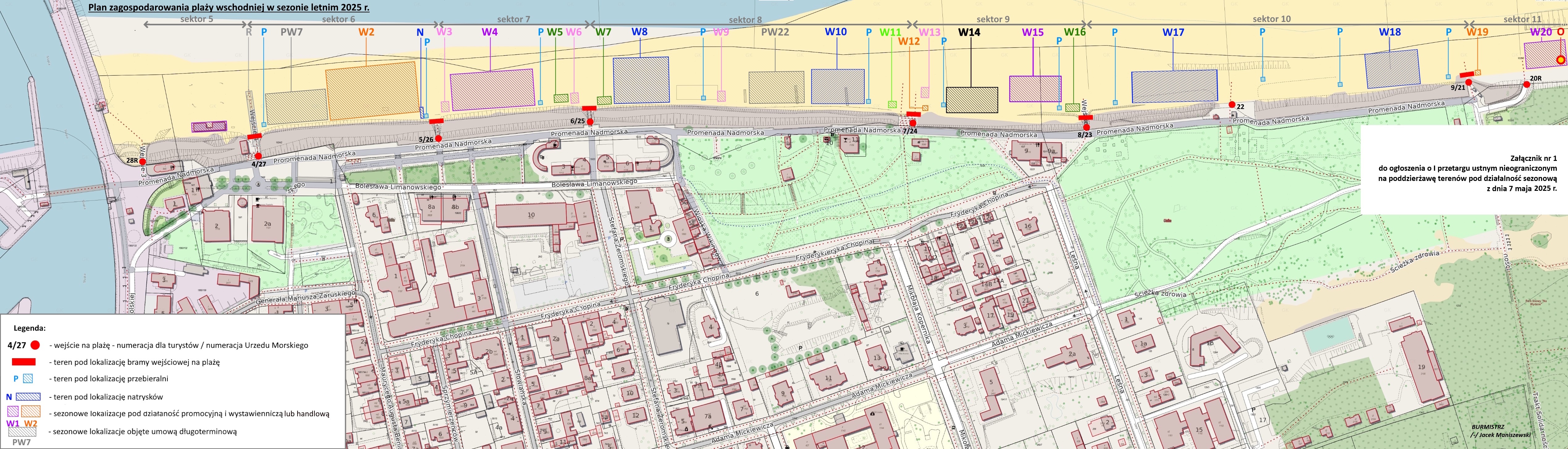
Task: Select the 'sektor 5' label
Action: click(x=196, y=19)
